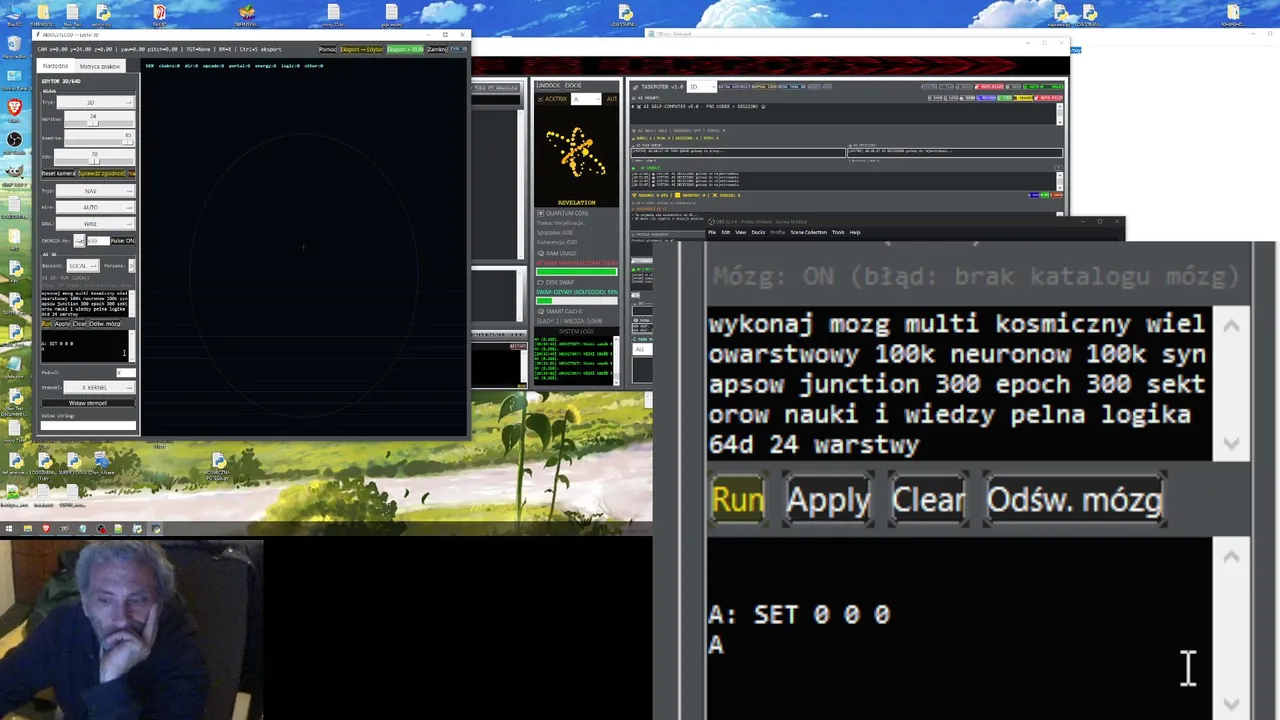The height and width of the screenshot is (720, 1280).
Task: Click the ENERGIA Hz minus stepper
Action: 79,241
